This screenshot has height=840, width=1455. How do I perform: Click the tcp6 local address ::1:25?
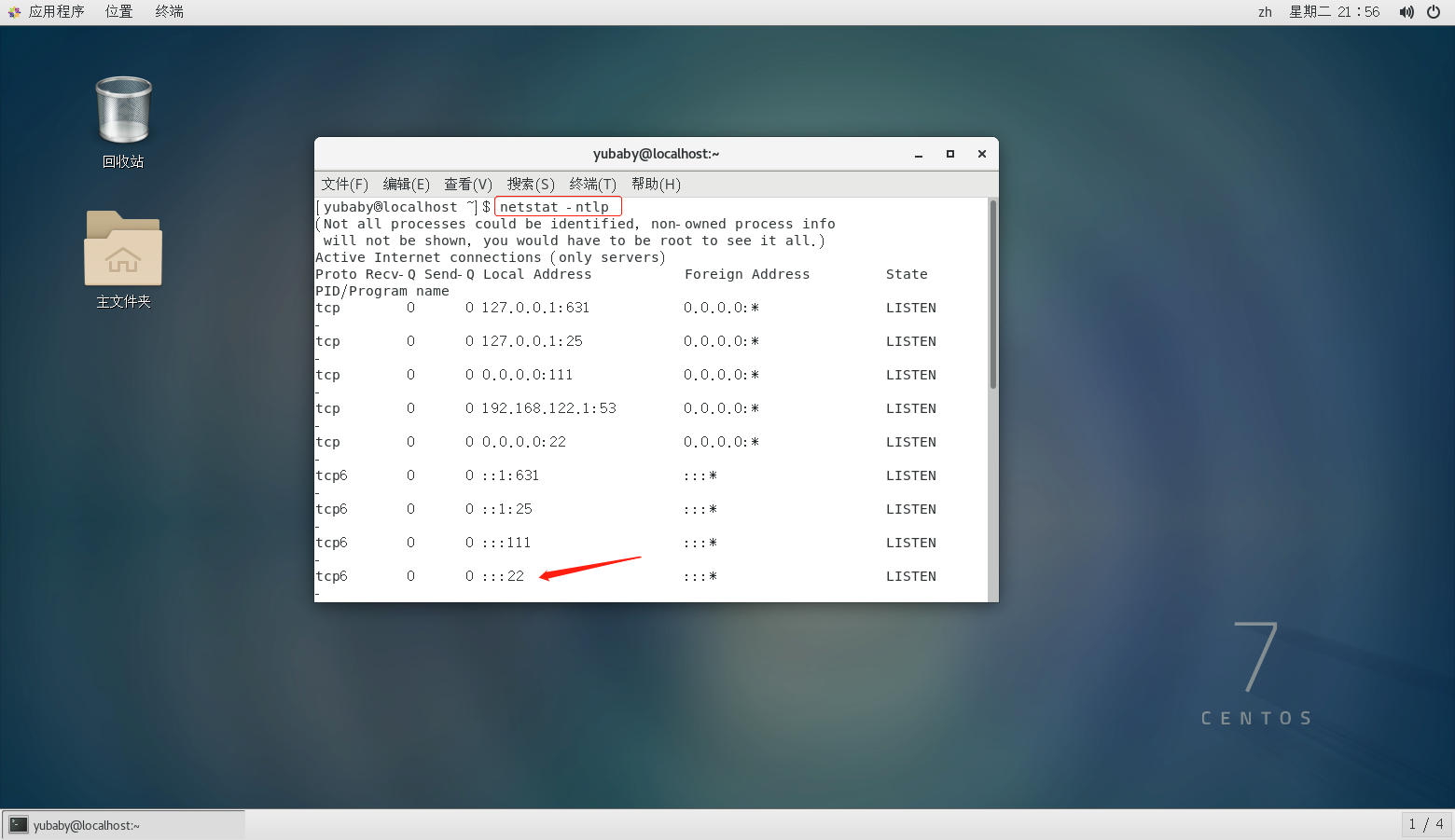(x=506, y=509)
